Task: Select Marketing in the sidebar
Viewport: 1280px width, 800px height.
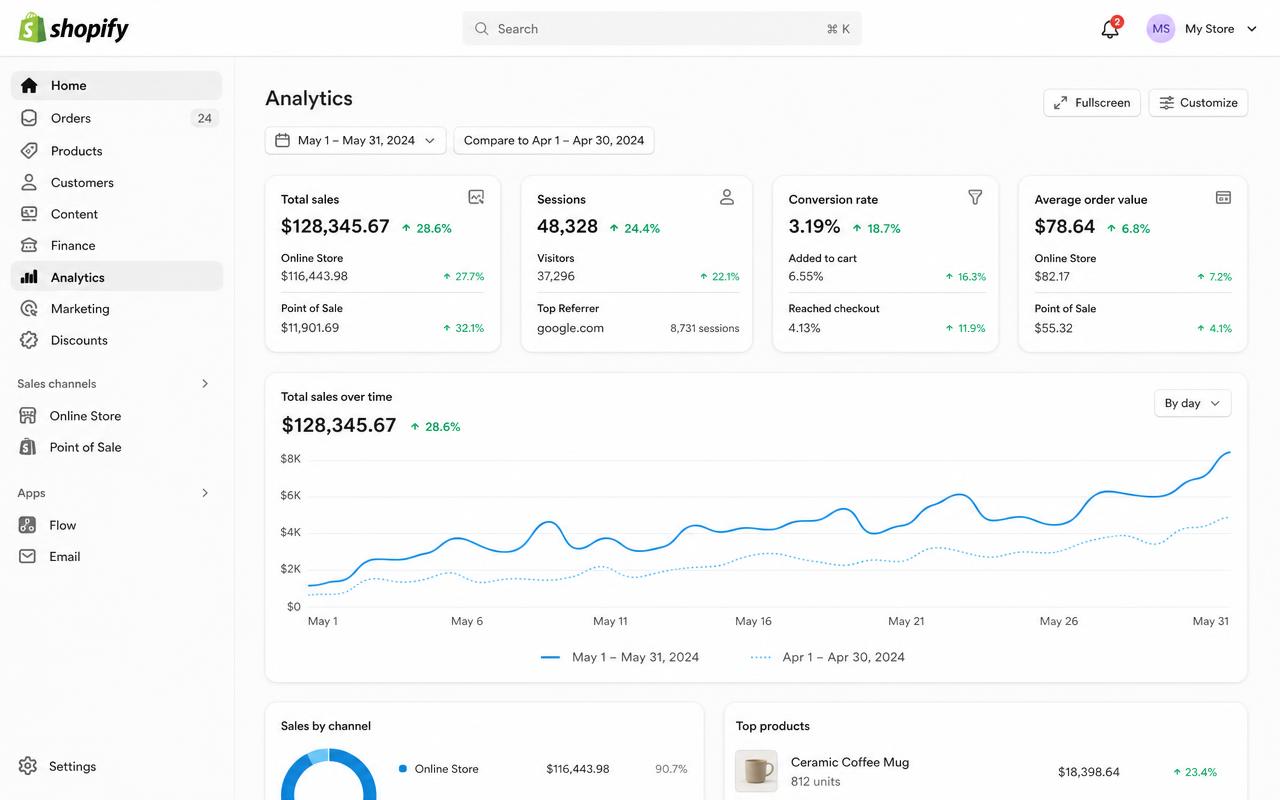Action: pos(117,309)
